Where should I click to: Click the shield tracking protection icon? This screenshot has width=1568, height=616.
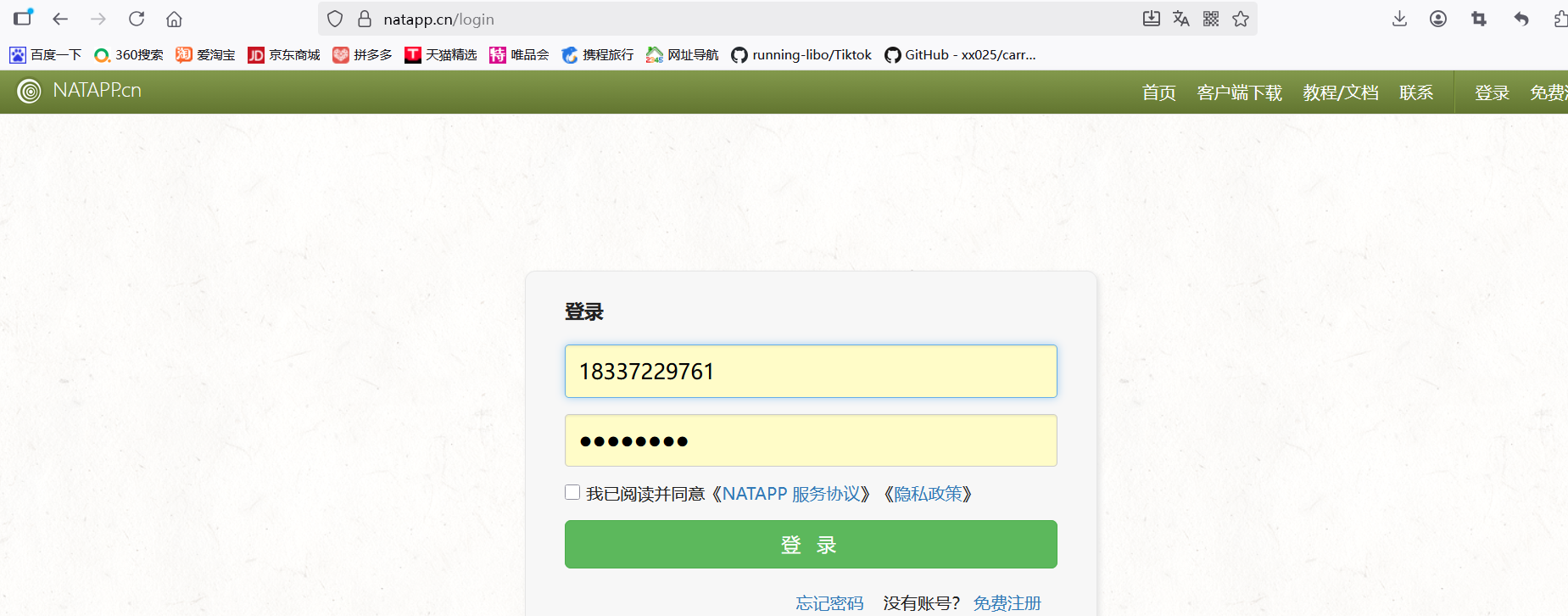point(335,19)
